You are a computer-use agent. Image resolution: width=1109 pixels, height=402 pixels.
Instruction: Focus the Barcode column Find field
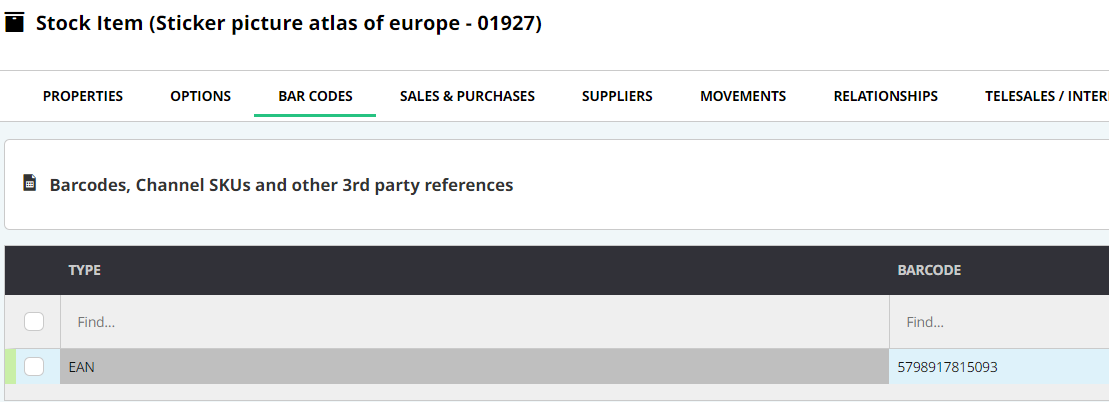[x=999, y=322]
